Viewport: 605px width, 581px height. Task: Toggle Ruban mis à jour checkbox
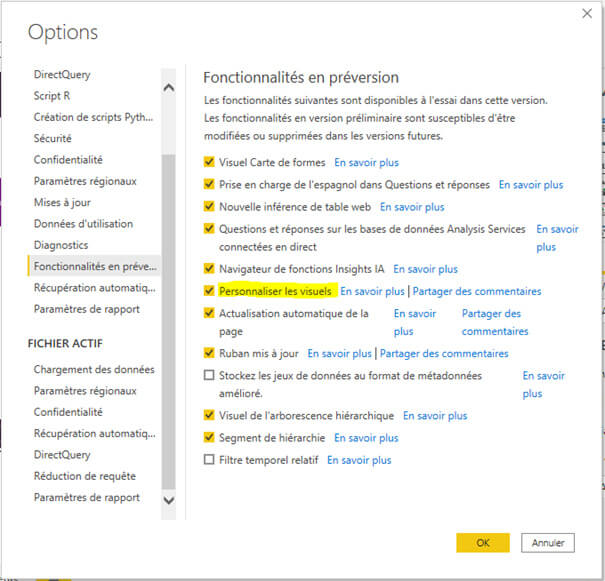tap(209, 353)
